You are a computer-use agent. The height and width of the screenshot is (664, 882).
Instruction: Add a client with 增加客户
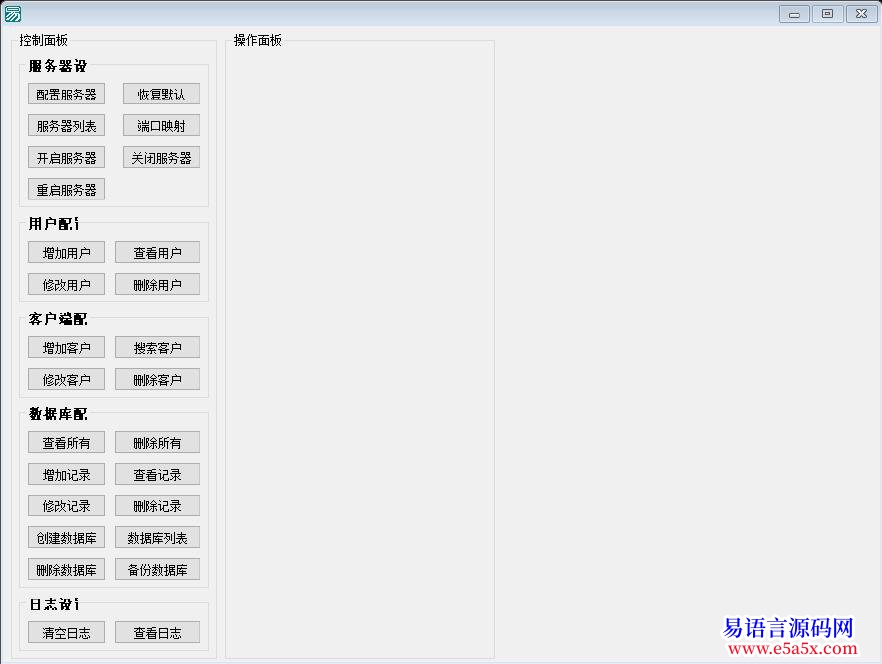66,347
